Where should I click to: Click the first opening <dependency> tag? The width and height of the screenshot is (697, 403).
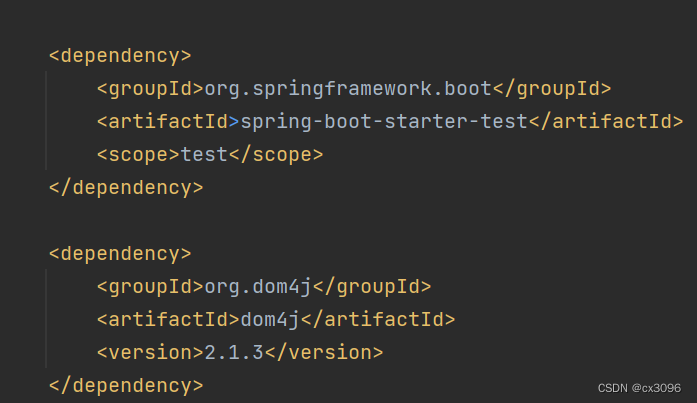[120, 56]
